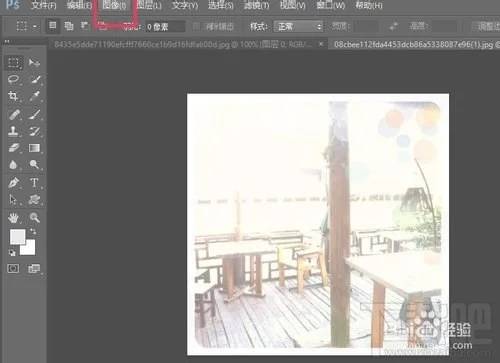The width and height of the screenshot is (500, 363).
Task: Select the Zoom tool in toolbox
Action: click(x=34, y=218)
